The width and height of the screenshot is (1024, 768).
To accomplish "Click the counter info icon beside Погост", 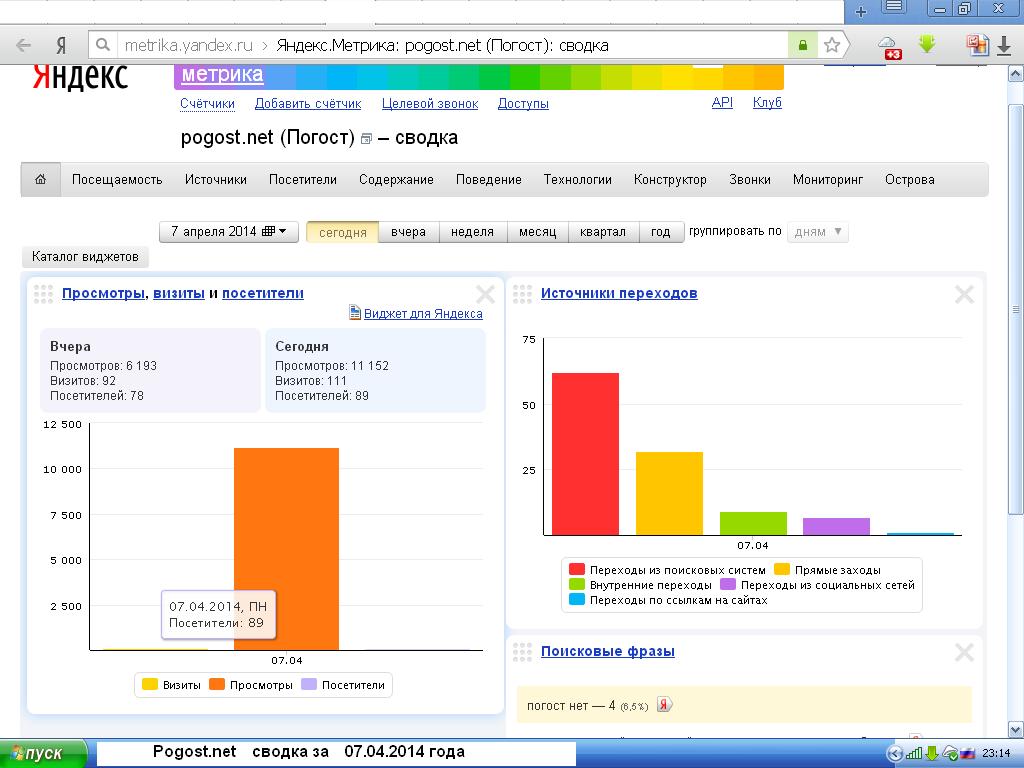I will coord(366,139).
